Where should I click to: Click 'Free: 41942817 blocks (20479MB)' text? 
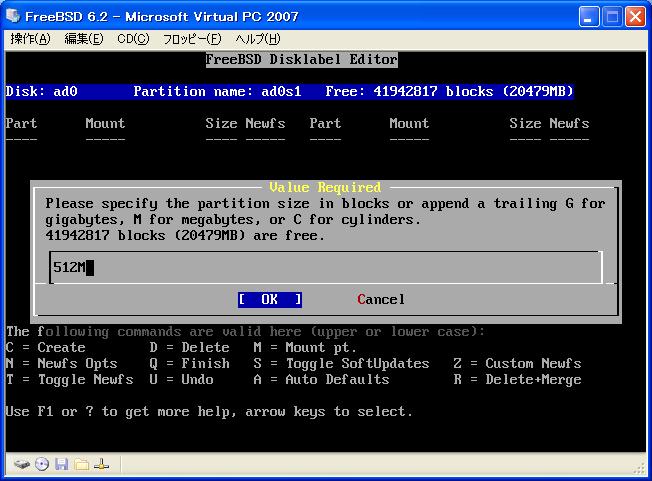449,91
